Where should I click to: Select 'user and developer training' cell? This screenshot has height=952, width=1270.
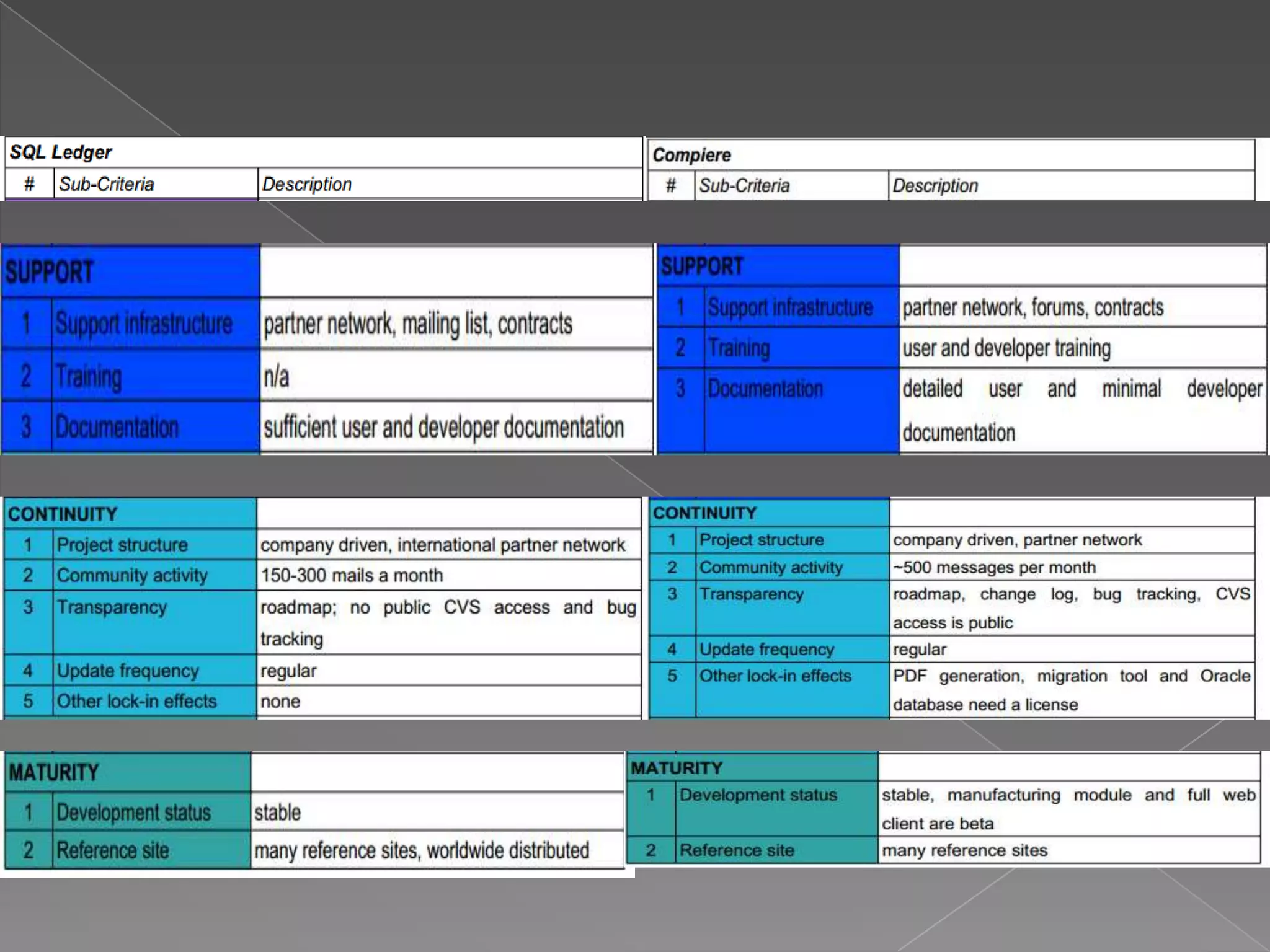tap(1006, 348)
